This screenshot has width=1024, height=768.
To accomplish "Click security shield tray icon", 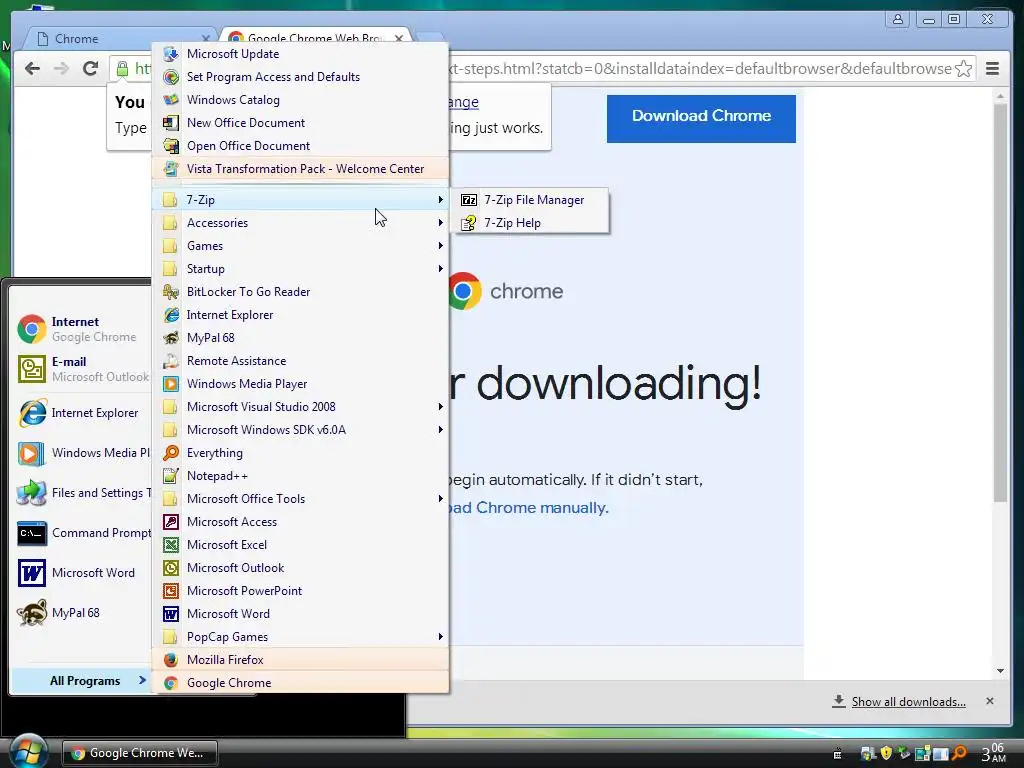I will [886, 753].
